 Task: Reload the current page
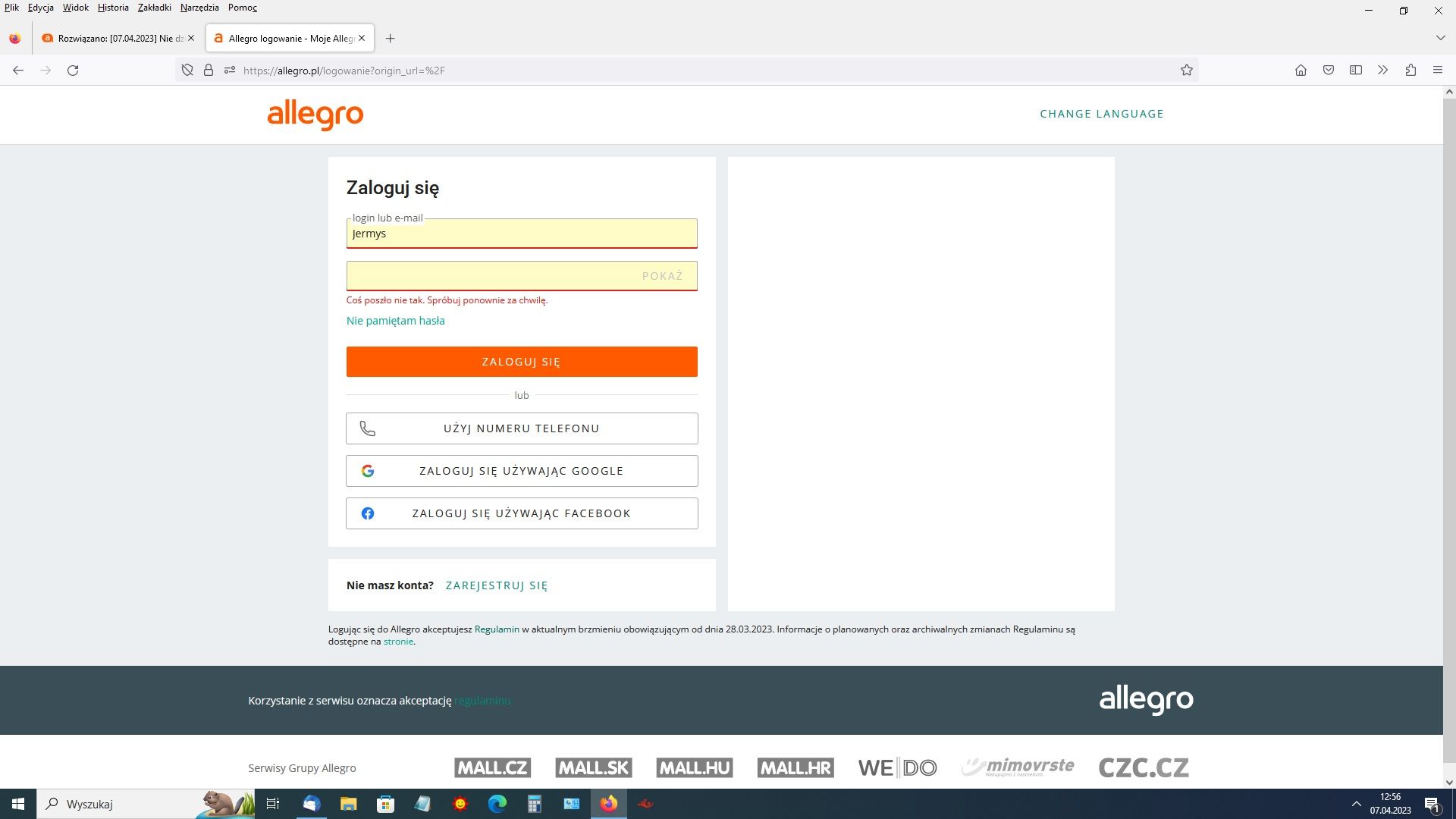pyautogui.click(x=73, y=71)
